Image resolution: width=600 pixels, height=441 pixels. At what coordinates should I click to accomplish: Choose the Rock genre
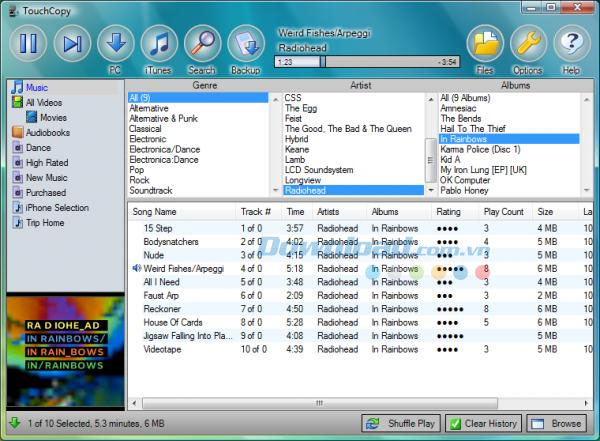click(139, 179)
